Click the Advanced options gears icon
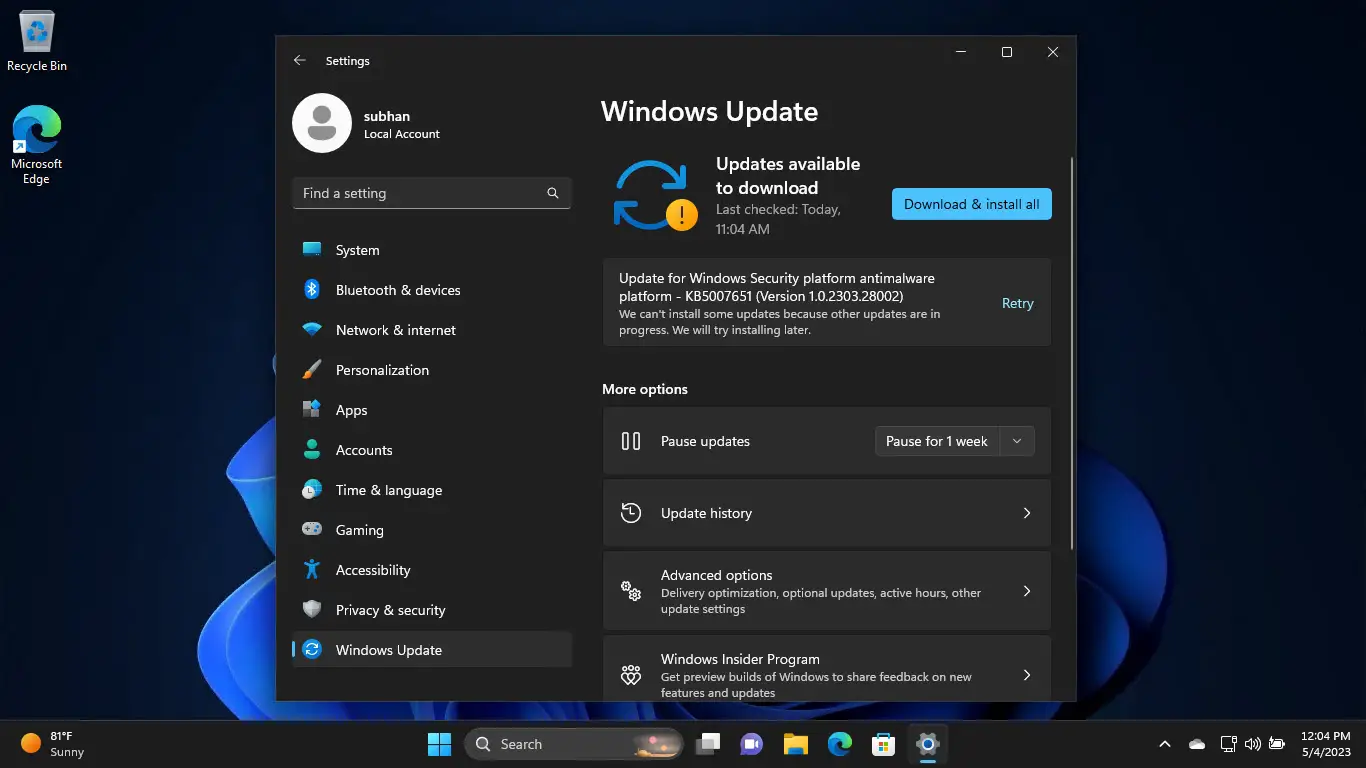Image resolution: width=1366 pixels, height=768 pixels. pos(631,591)
